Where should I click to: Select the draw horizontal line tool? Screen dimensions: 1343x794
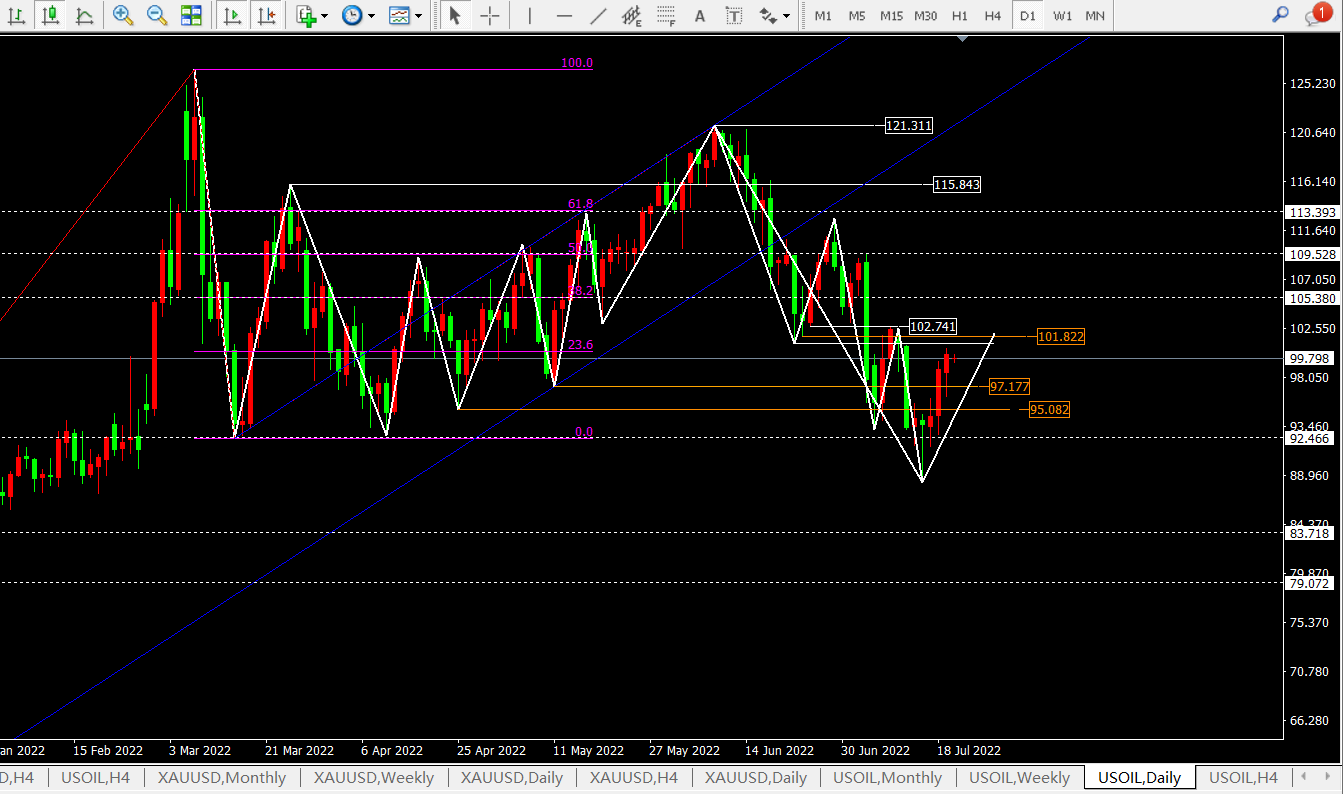(x=564, y=15)
